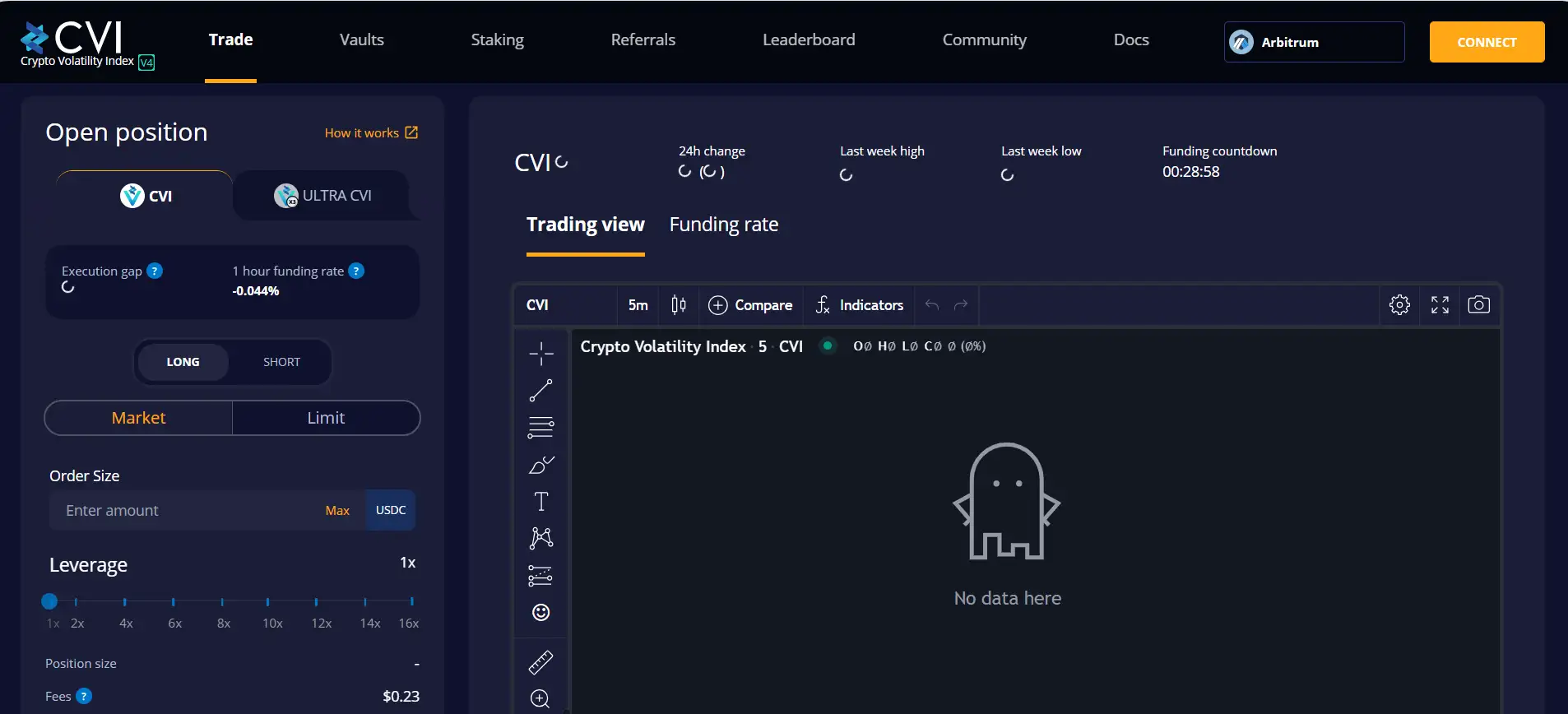Enter chart fullscreen mode
The height and width of the screenshot is (714, 1568).
[1440, 305]
